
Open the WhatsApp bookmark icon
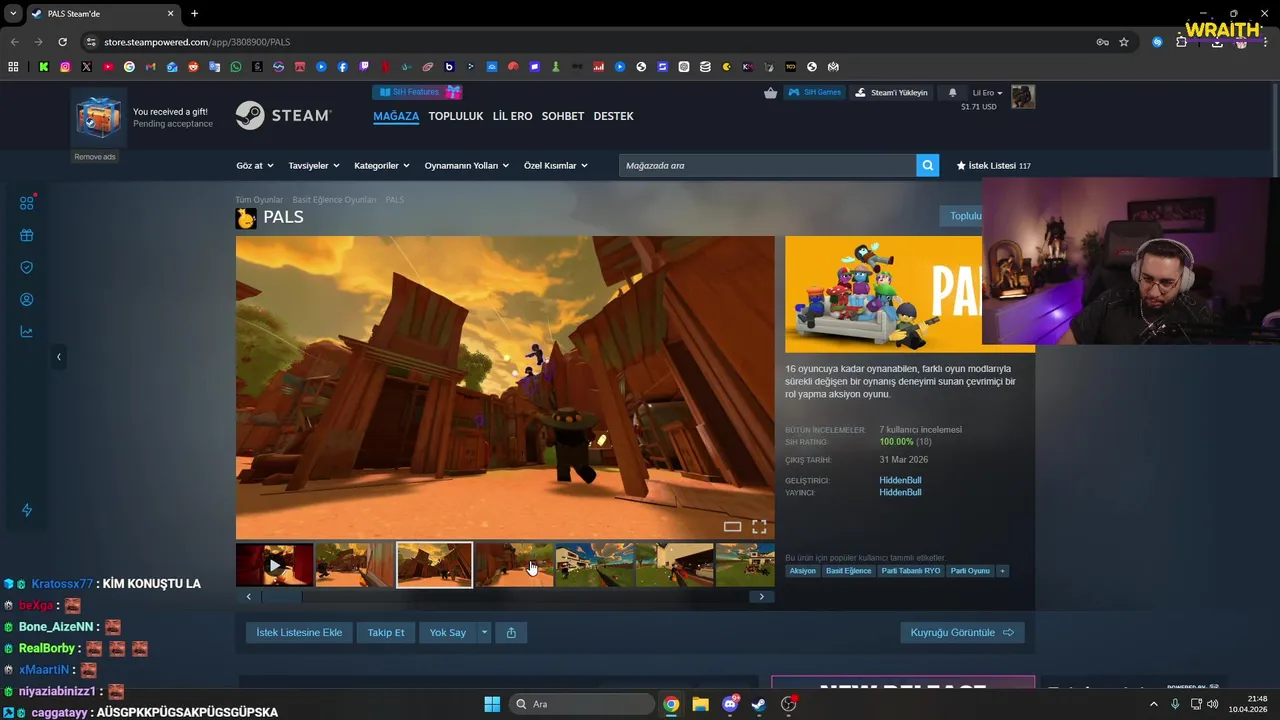coord(236,67)
